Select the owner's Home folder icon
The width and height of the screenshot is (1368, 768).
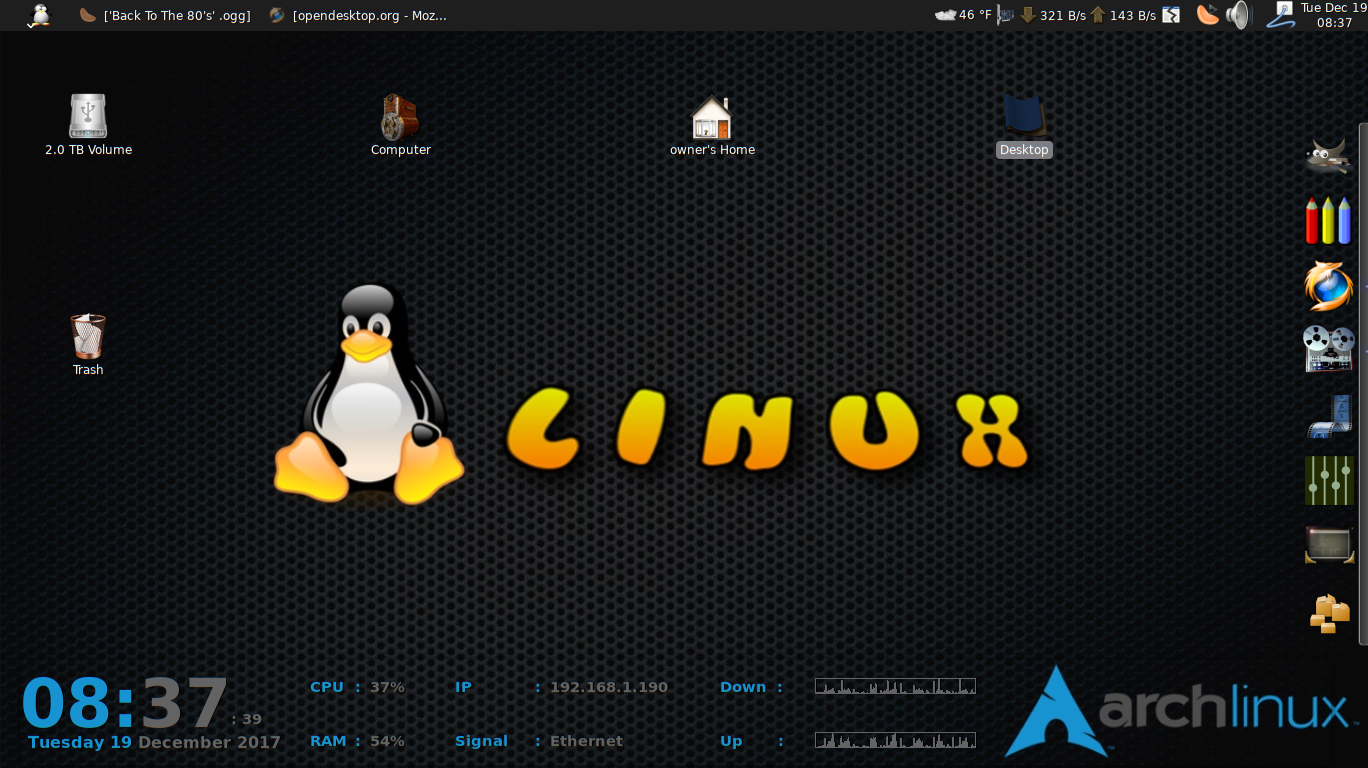[712, 117]
